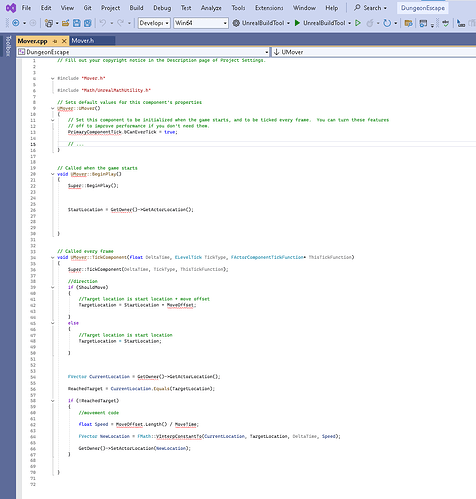Click the Search box in title bar
Viewport: 476px width, 499px height.
tap(371, 8)
